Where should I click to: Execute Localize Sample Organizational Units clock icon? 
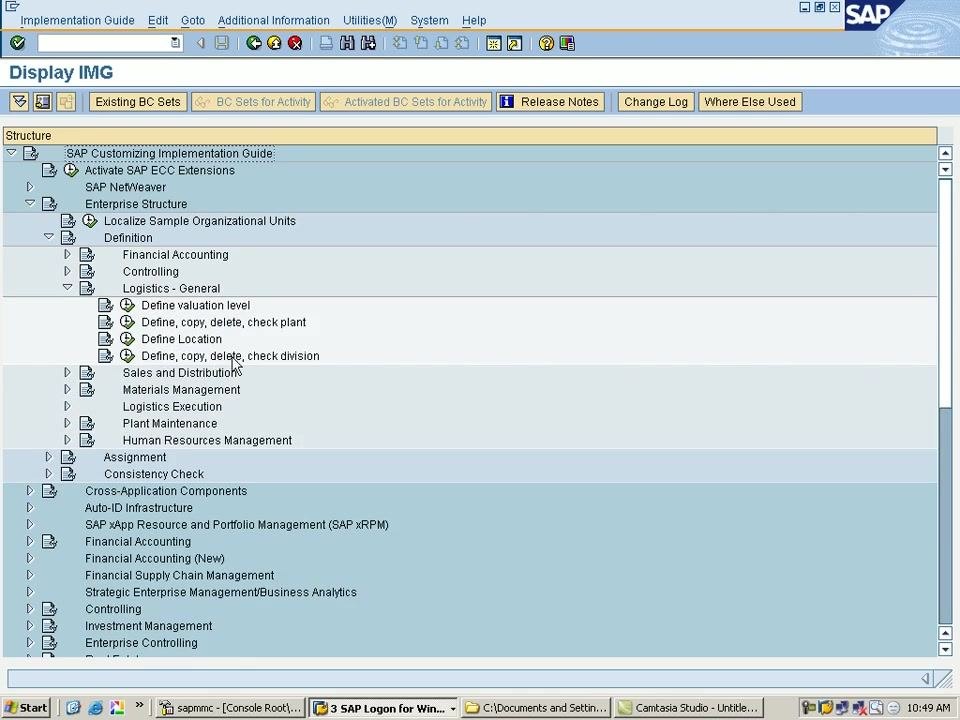coord(89,220)
